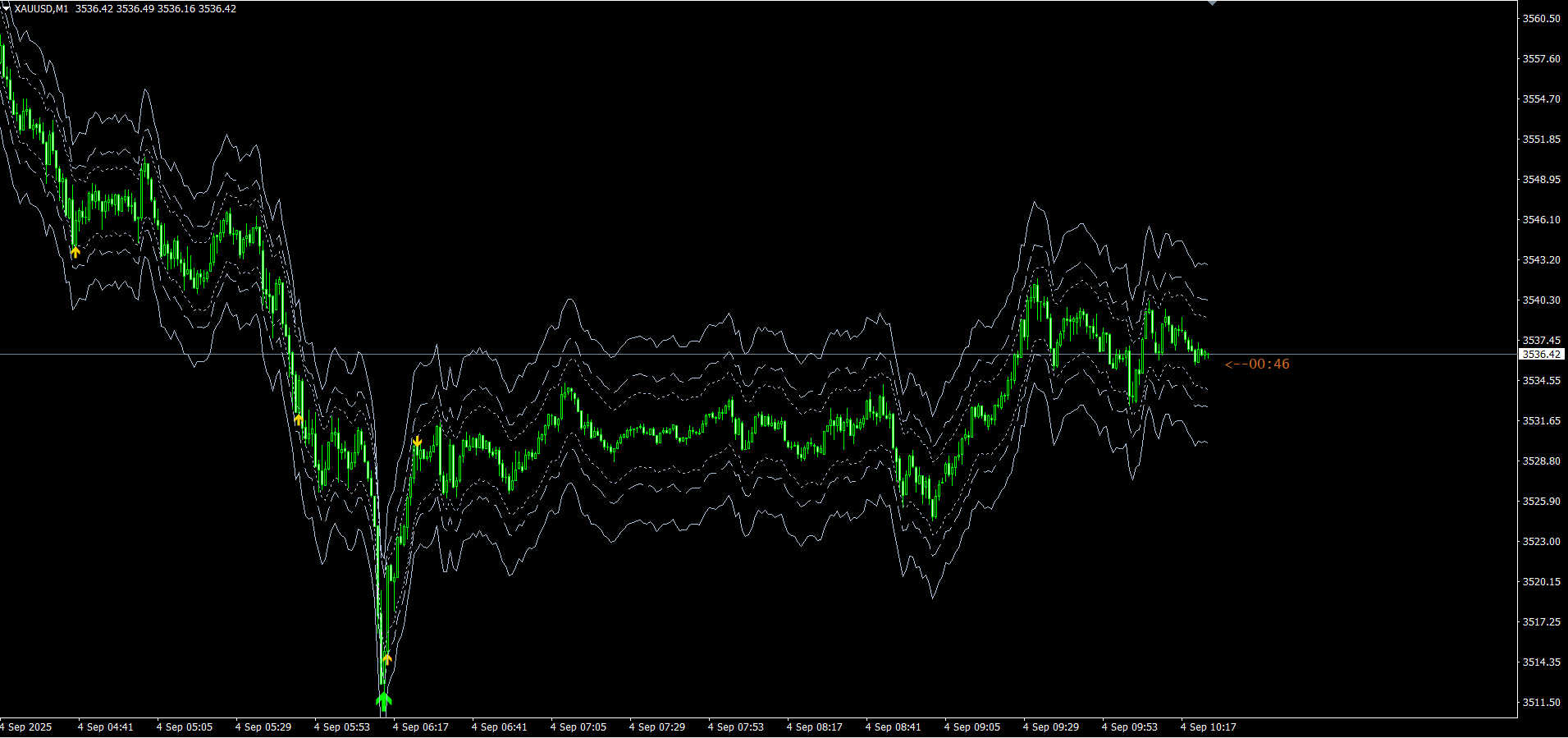Click the 4 Sep 06:17 time label
Viewport: 1568px width, 738px height.
click(x=421, y=727)
